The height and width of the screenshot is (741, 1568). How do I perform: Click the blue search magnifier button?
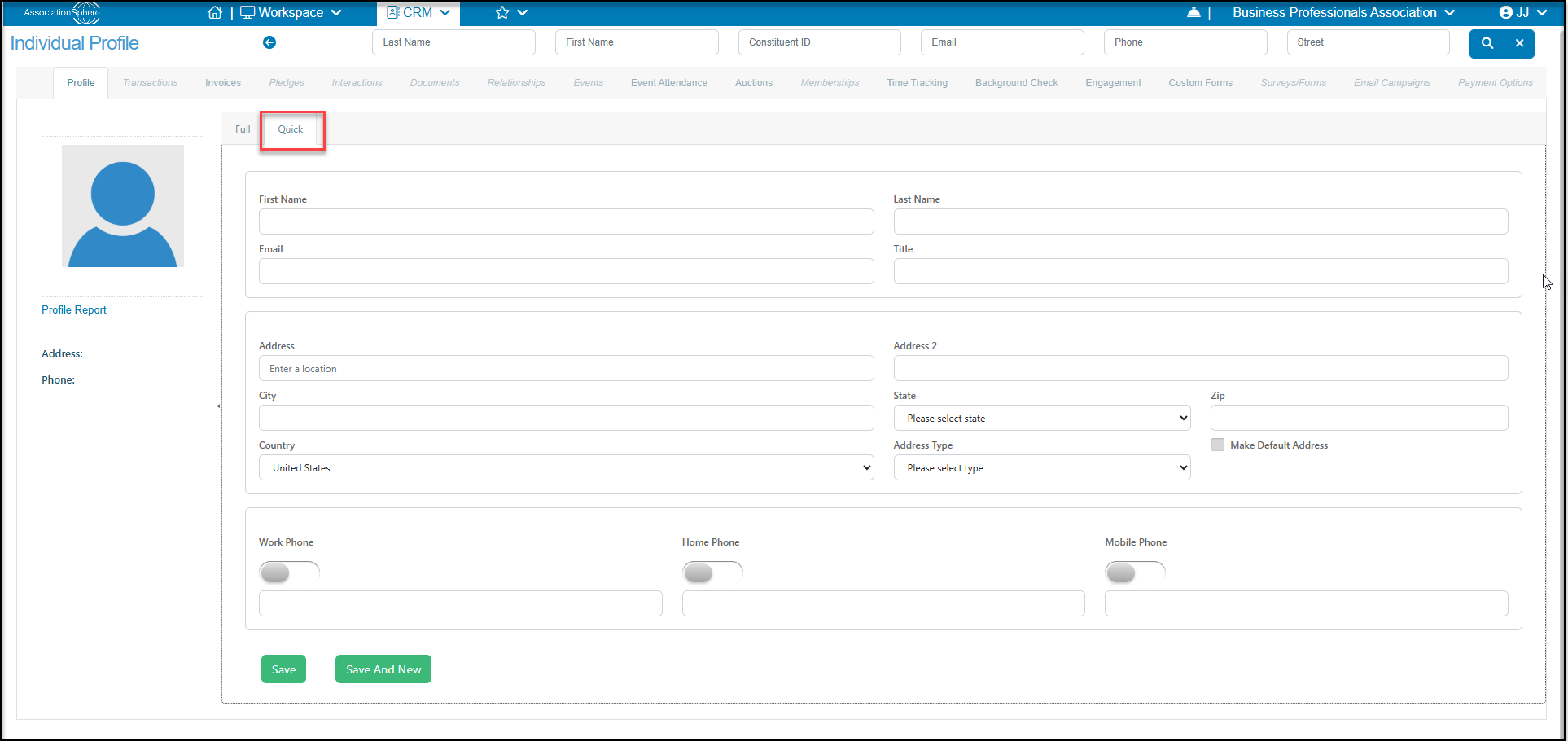tap(1487, 43)
